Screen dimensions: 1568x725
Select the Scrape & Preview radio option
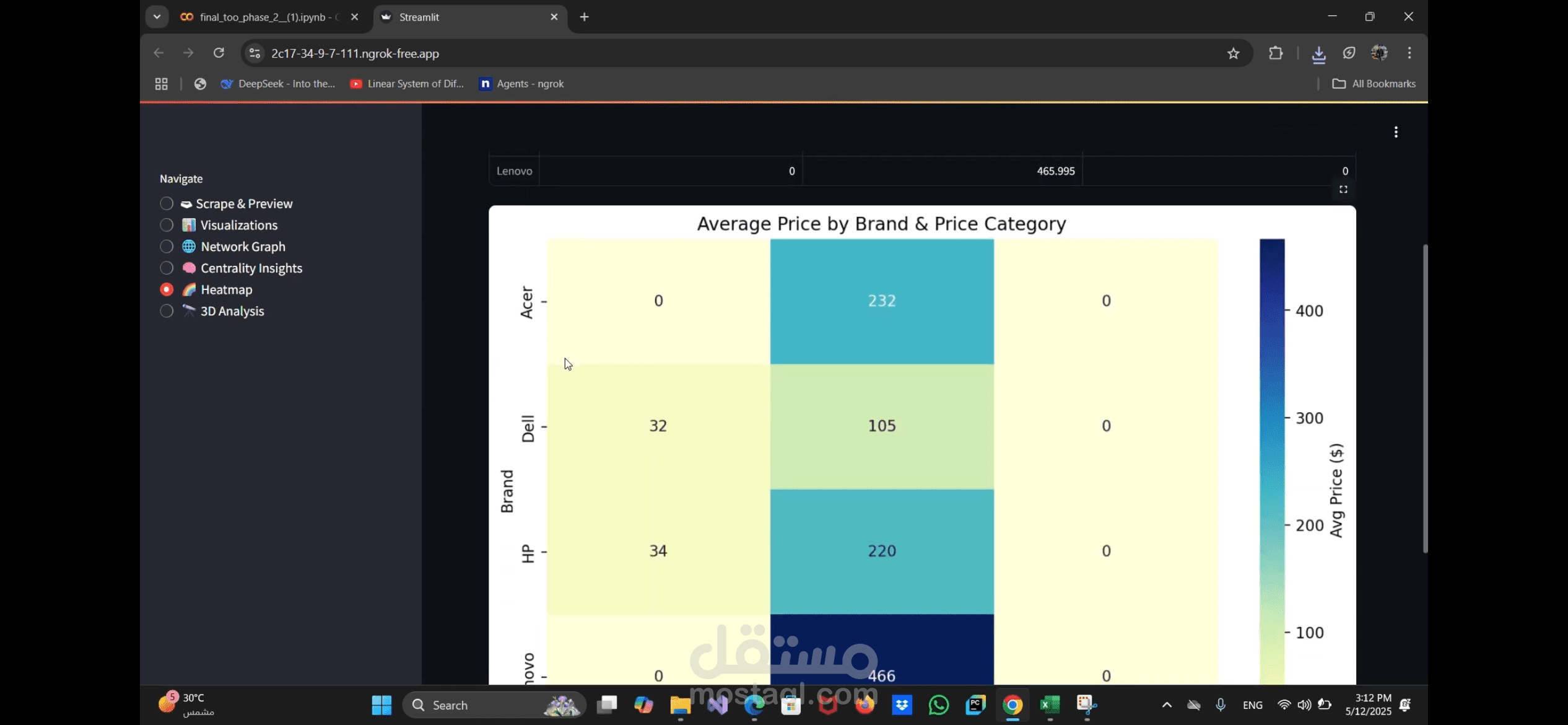tap(167, 204)
